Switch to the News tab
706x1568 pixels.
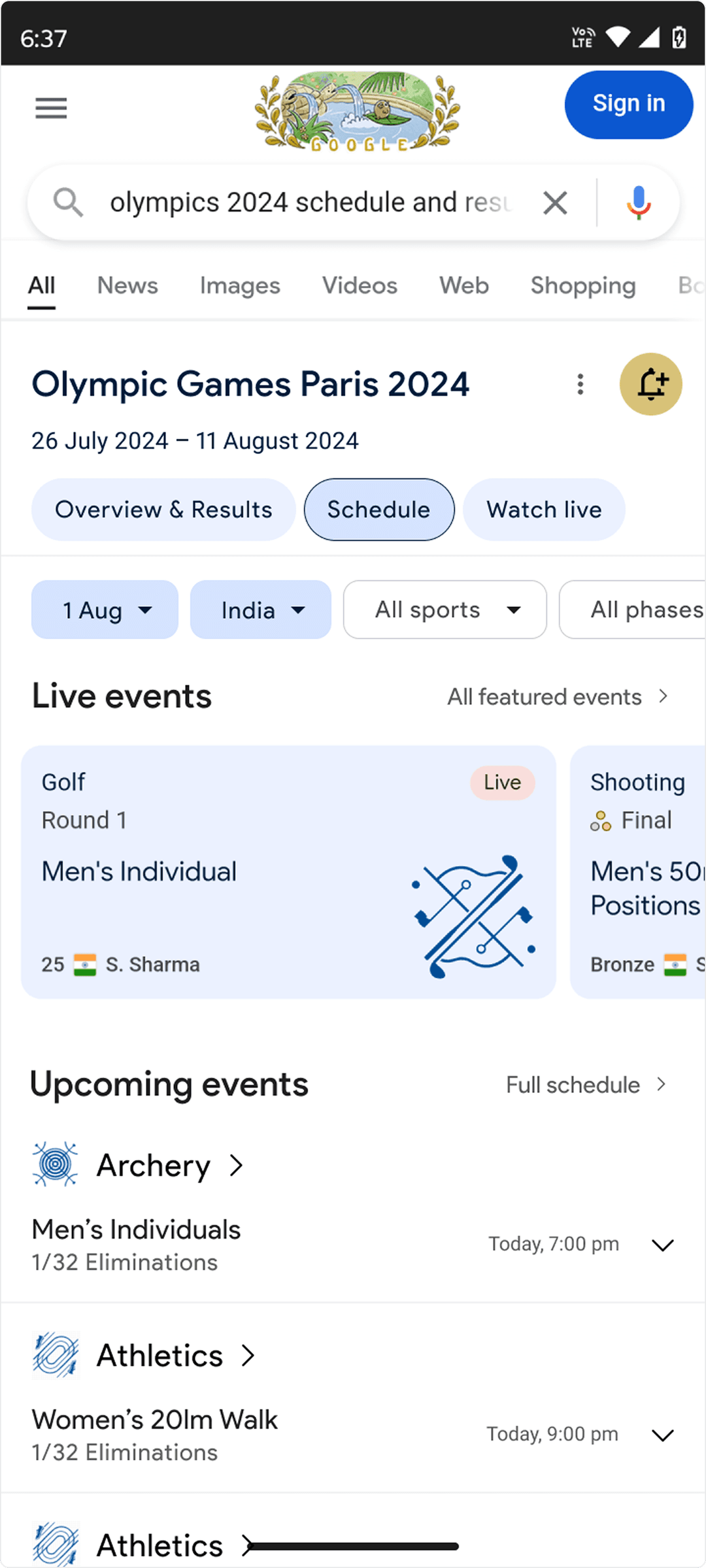coord(127,286)
